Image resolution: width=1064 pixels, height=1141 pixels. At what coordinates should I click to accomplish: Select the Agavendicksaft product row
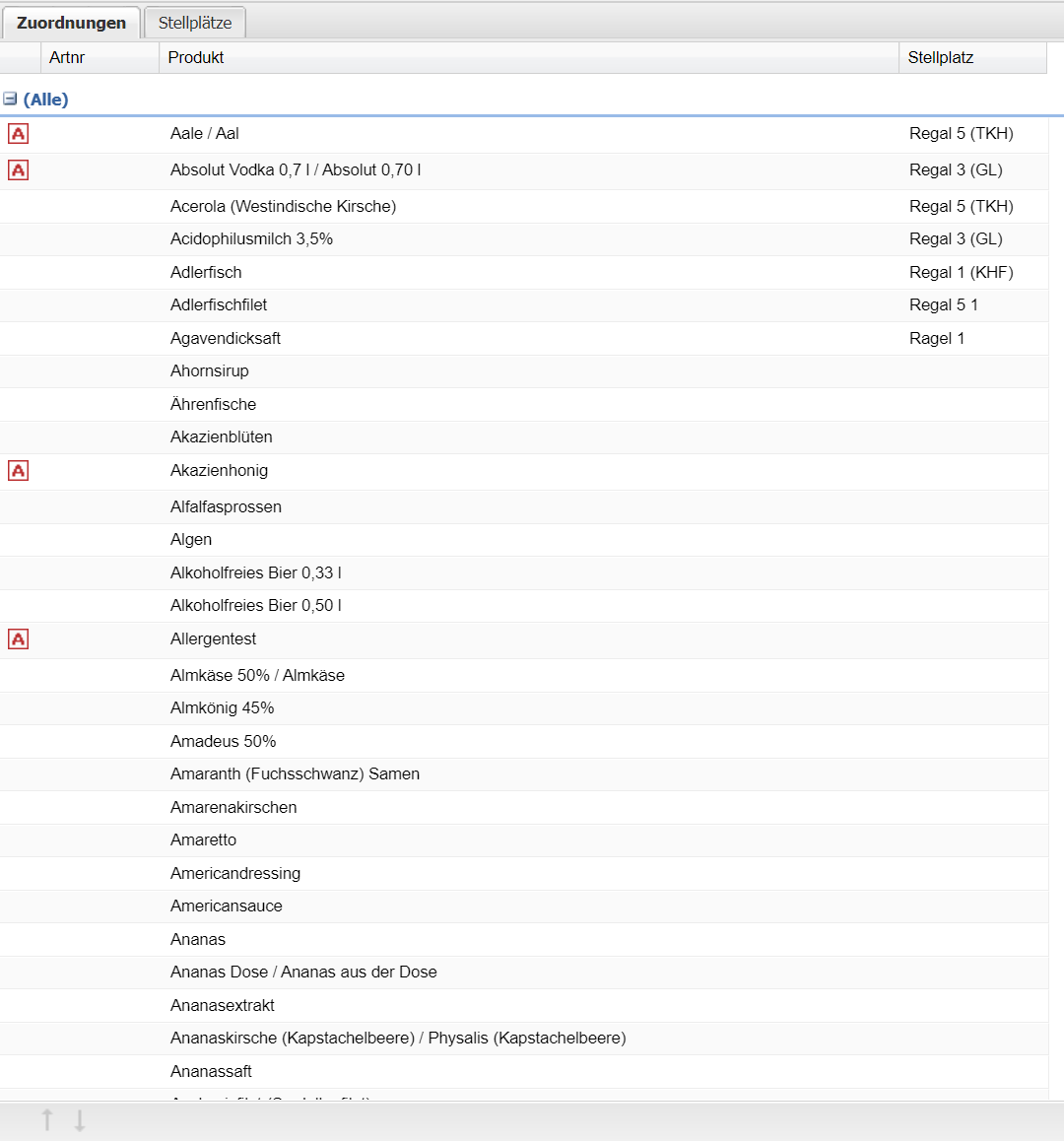226,339
